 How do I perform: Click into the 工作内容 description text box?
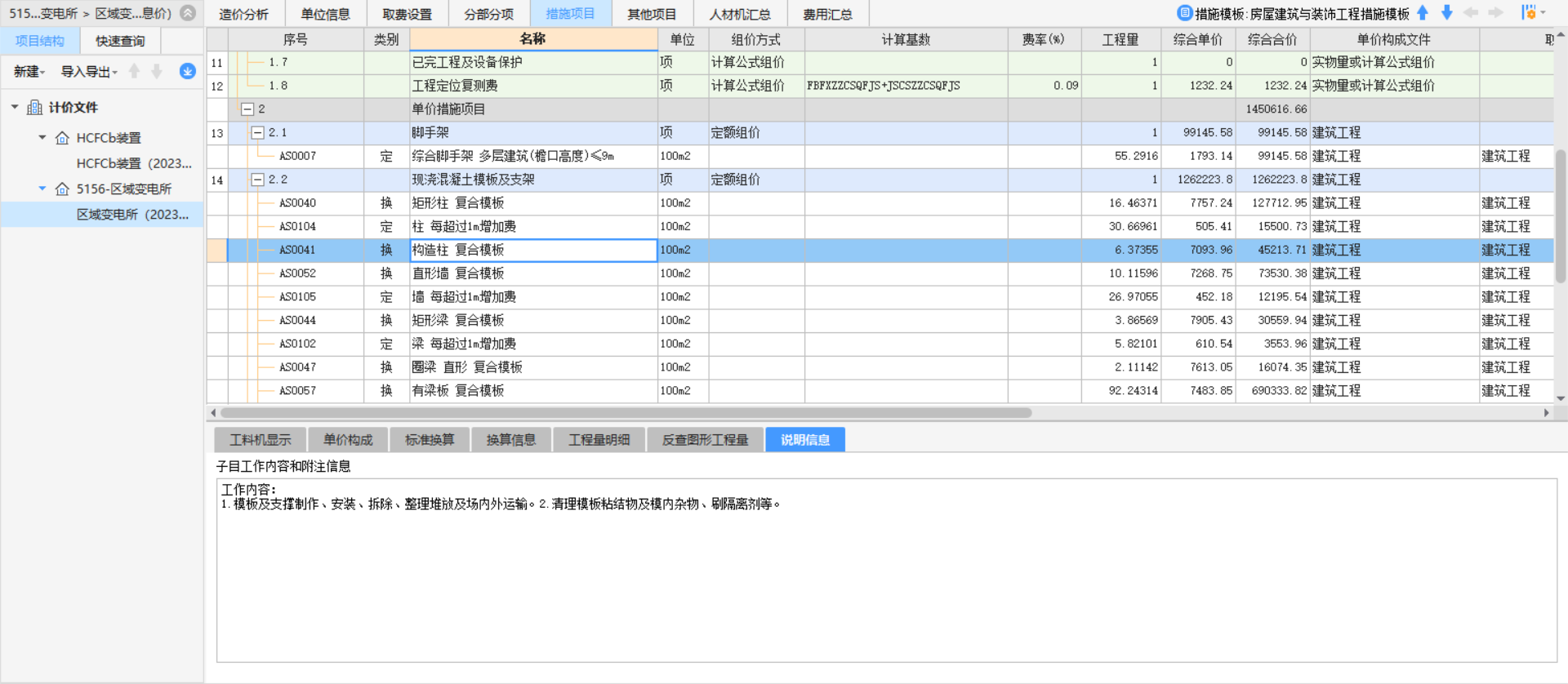[886, 571]
